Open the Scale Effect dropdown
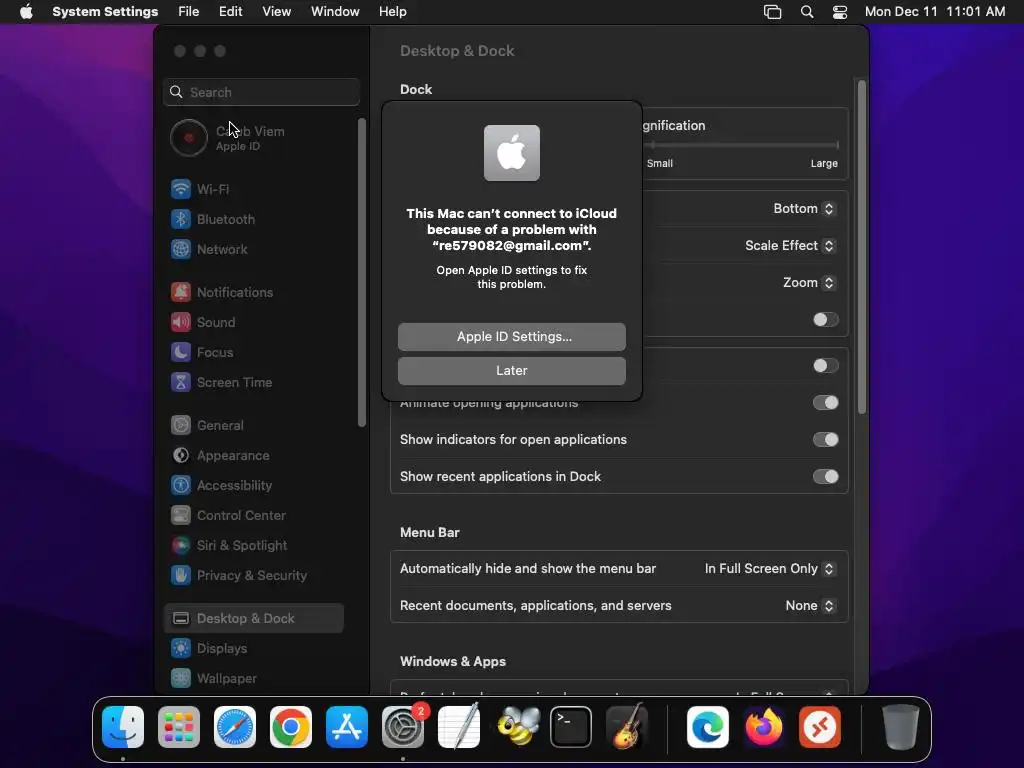This screenshot has width=1024, height=768. pyautogui.click(x=790, y=246)
